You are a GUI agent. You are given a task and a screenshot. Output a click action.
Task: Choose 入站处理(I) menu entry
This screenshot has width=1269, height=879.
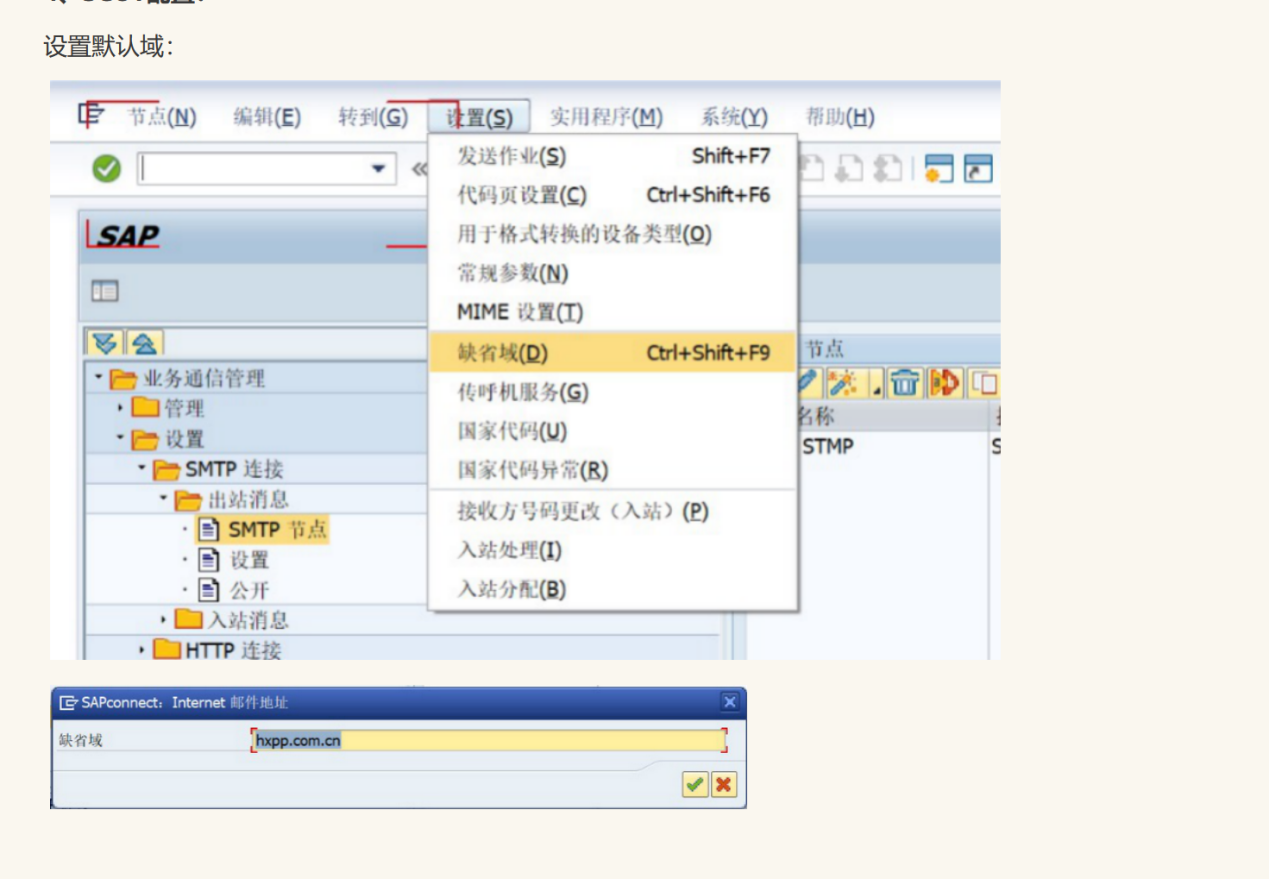tap(613, 550)
